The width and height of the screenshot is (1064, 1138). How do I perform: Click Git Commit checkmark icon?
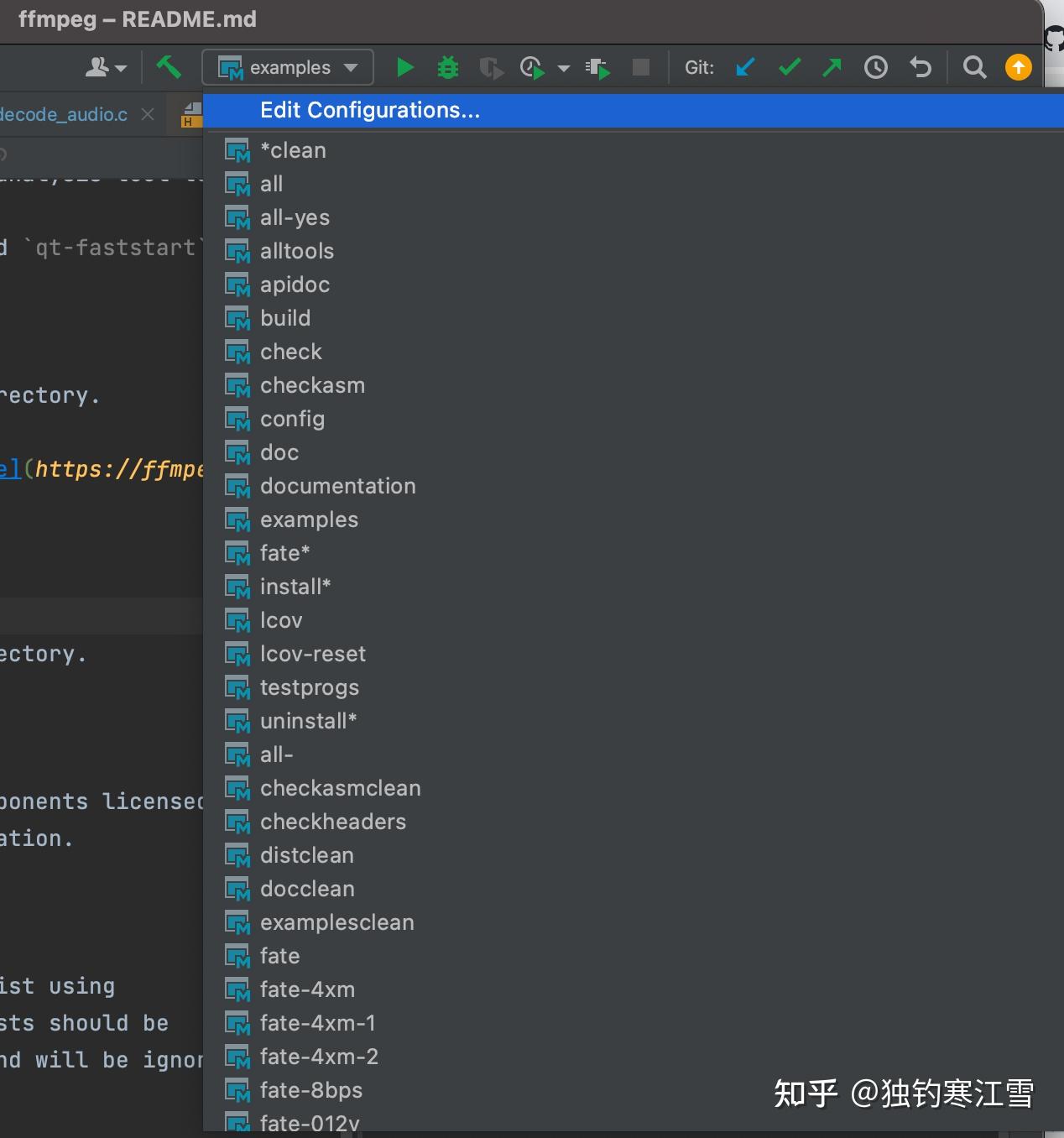[x=790, y=67]
